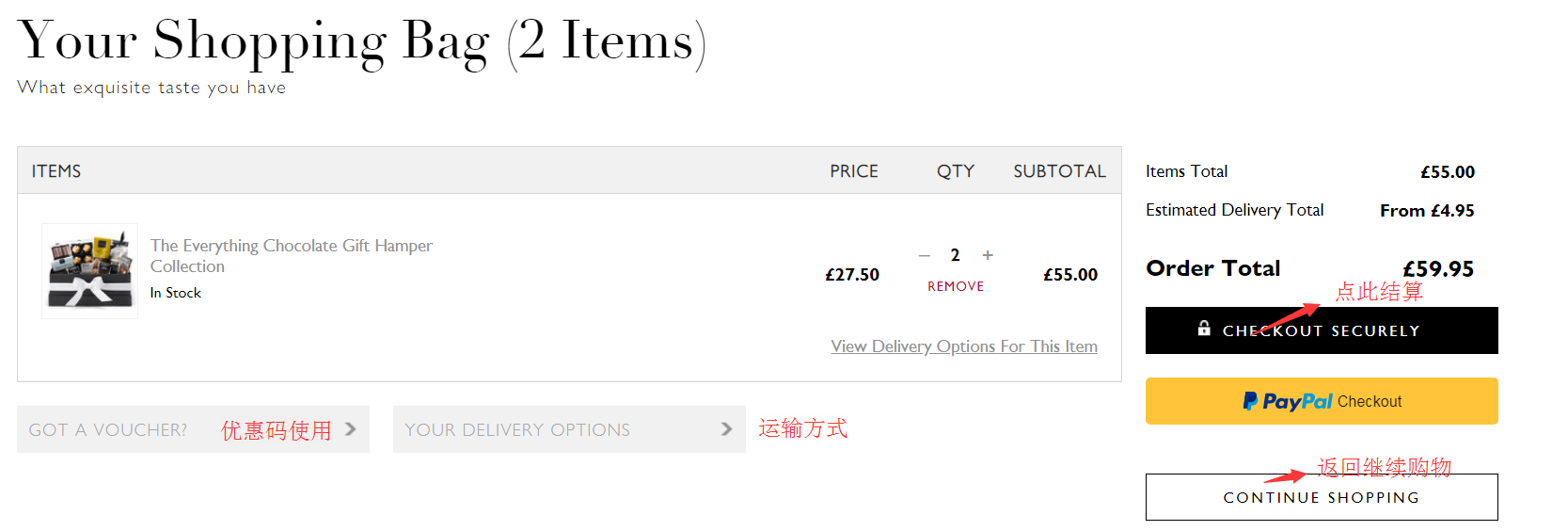The width and height of the screenshot is (1568, 531).
Task: Click the delivery options chevron arrow
Action: point(726,429)
